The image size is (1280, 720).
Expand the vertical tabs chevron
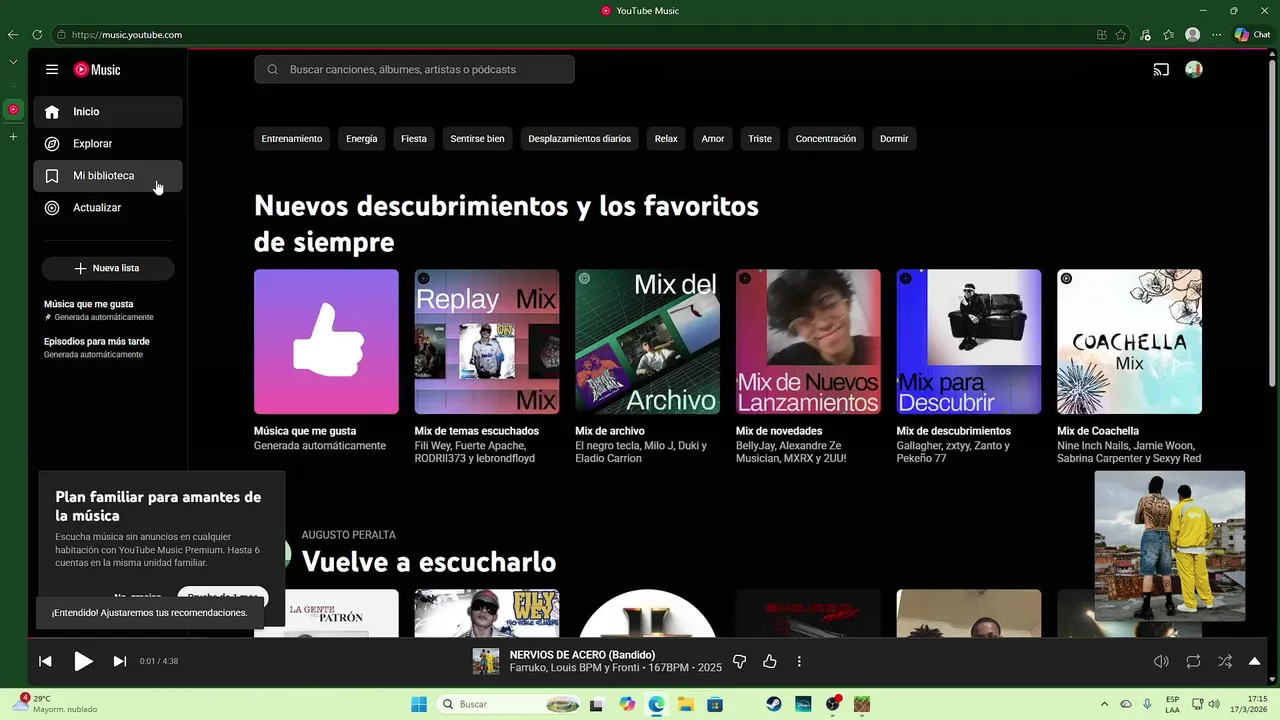point(13,61)
